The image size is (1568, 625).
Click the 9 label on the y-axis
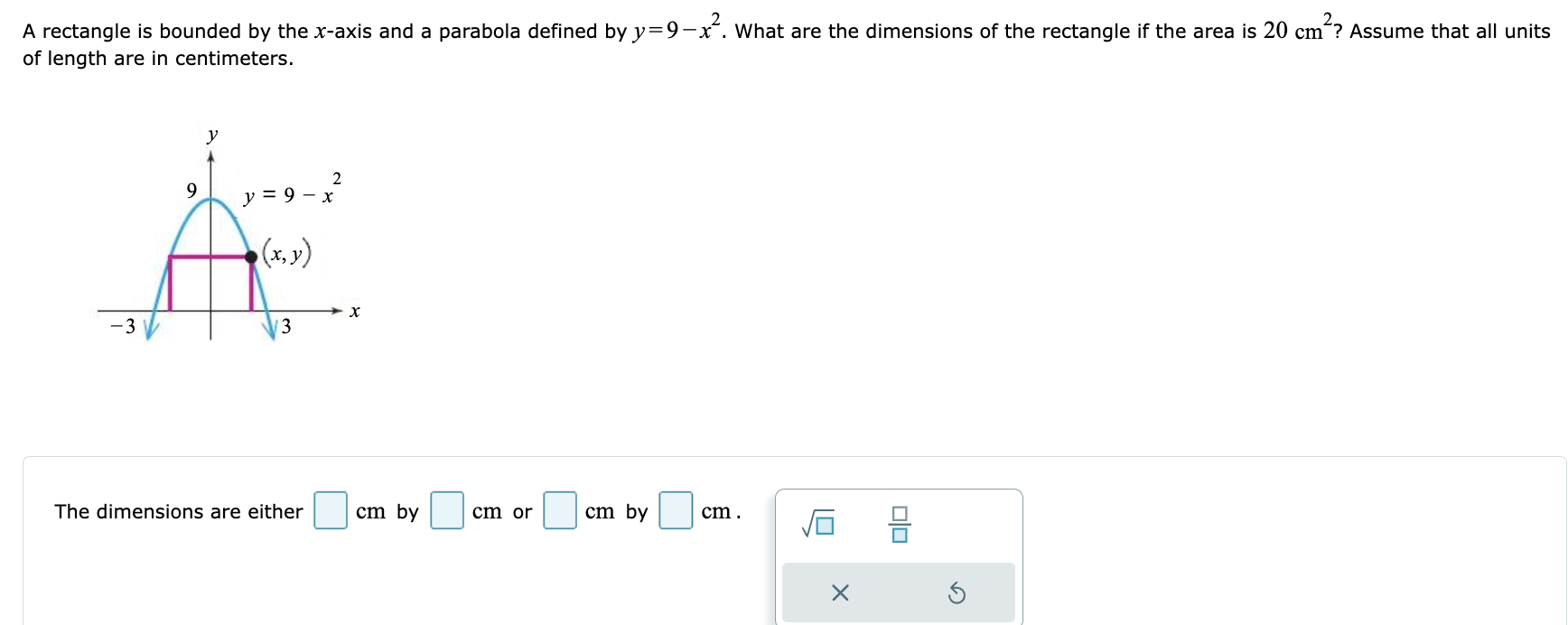click(x=191, y=190)
